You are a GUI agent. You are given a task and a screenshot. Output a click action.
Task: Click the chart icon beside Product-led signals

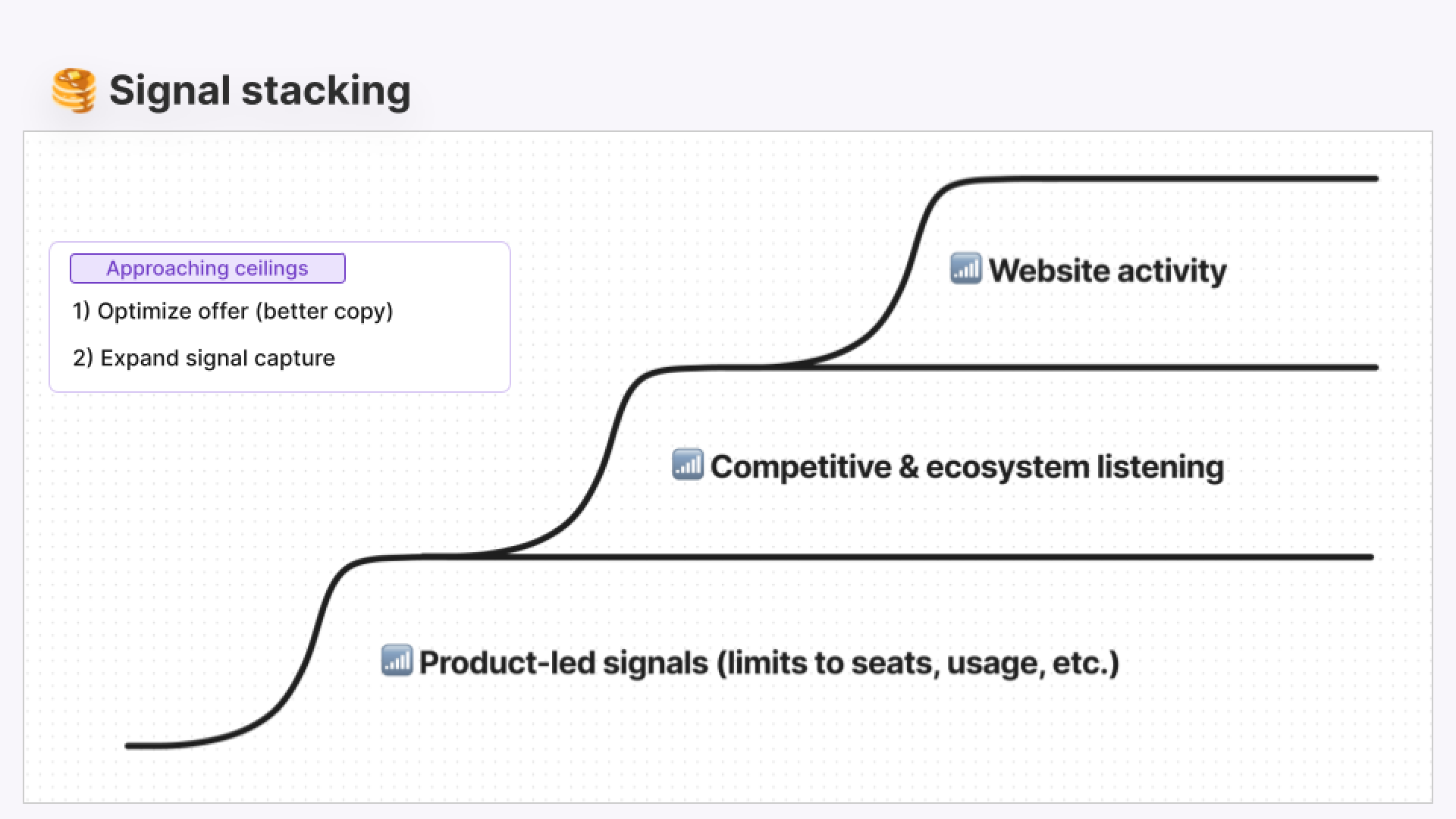tap(397, 661)
